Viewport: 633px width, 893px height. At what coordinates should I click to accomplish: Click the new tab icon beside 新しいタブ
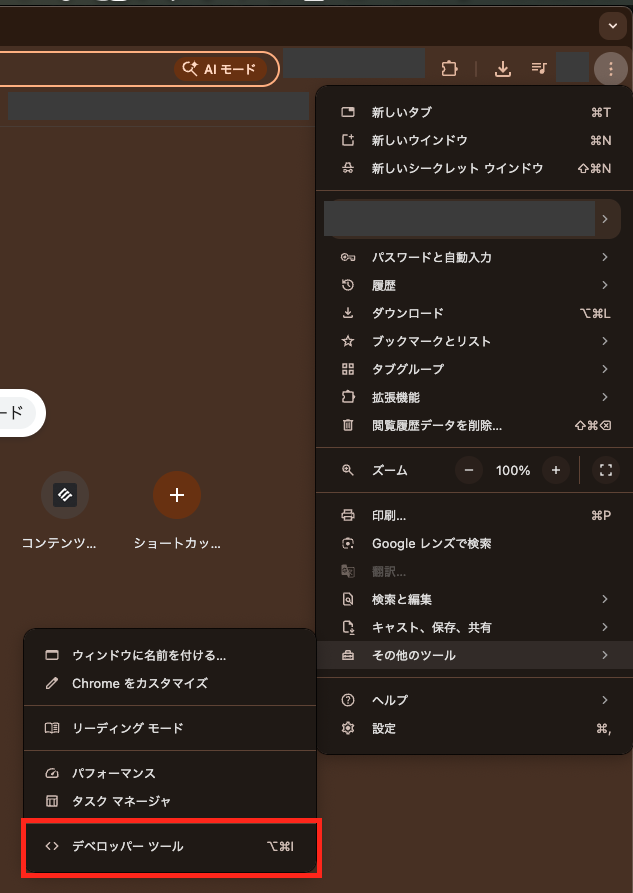tap(348, 112)
